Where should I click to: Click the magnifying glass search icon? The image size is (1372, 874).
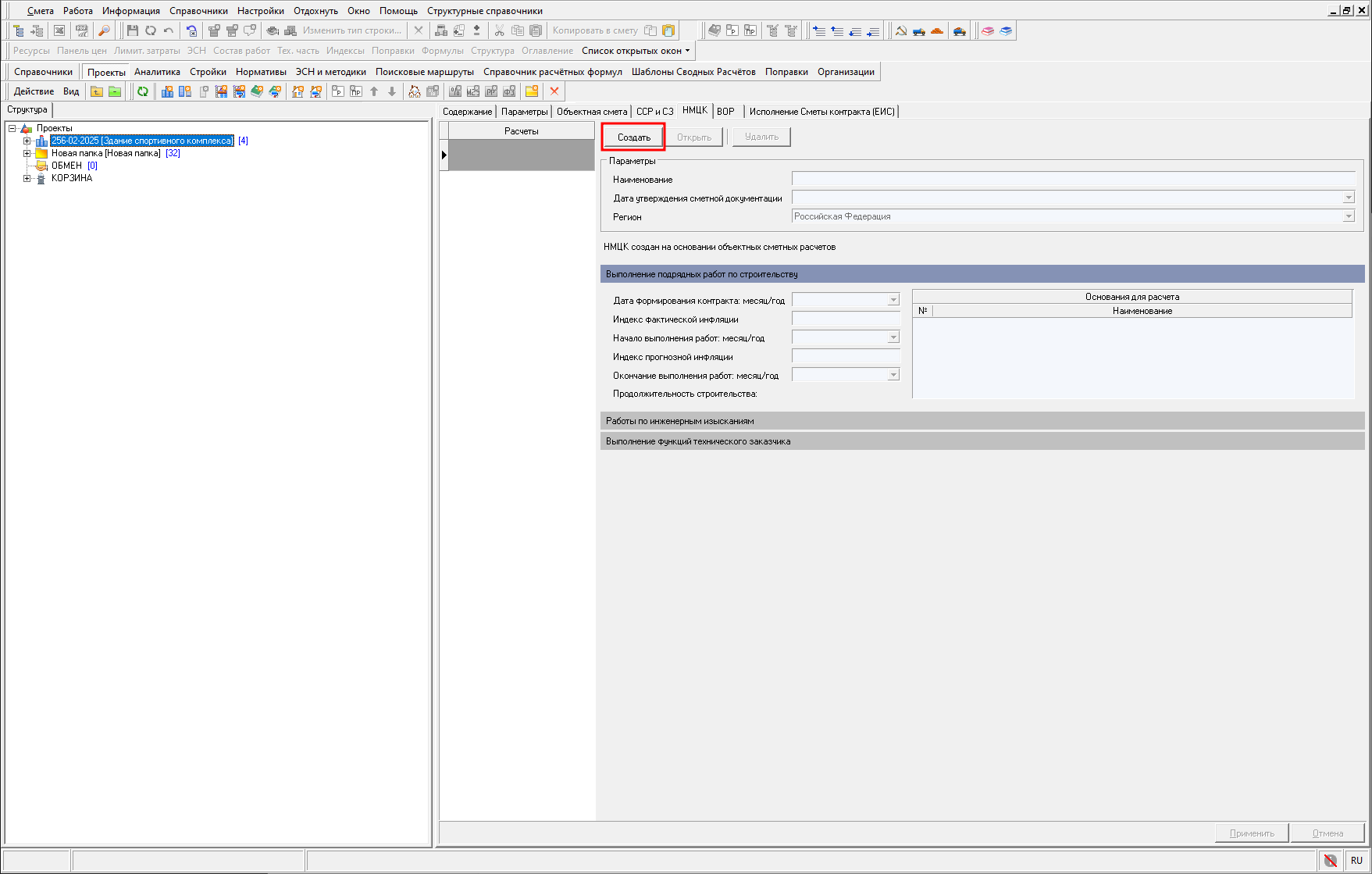[x=104, y=30]
